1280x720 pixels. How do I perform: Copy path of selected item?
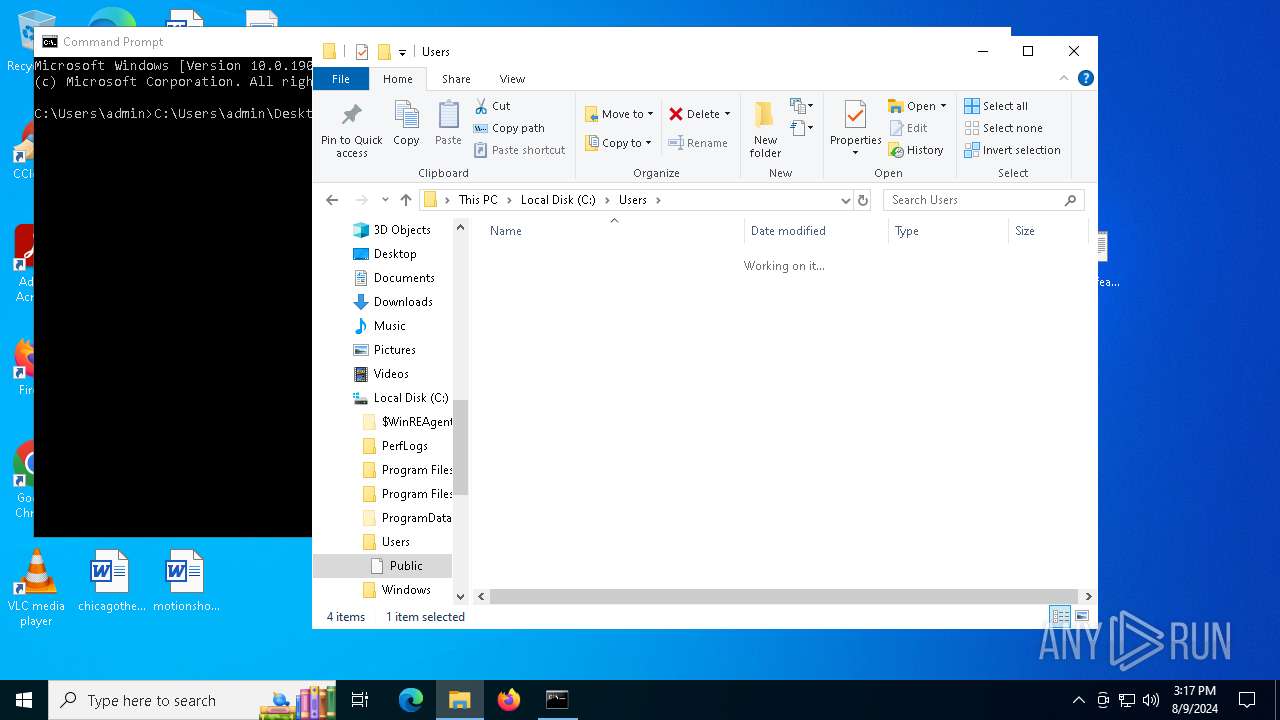(x=509, y=128)
